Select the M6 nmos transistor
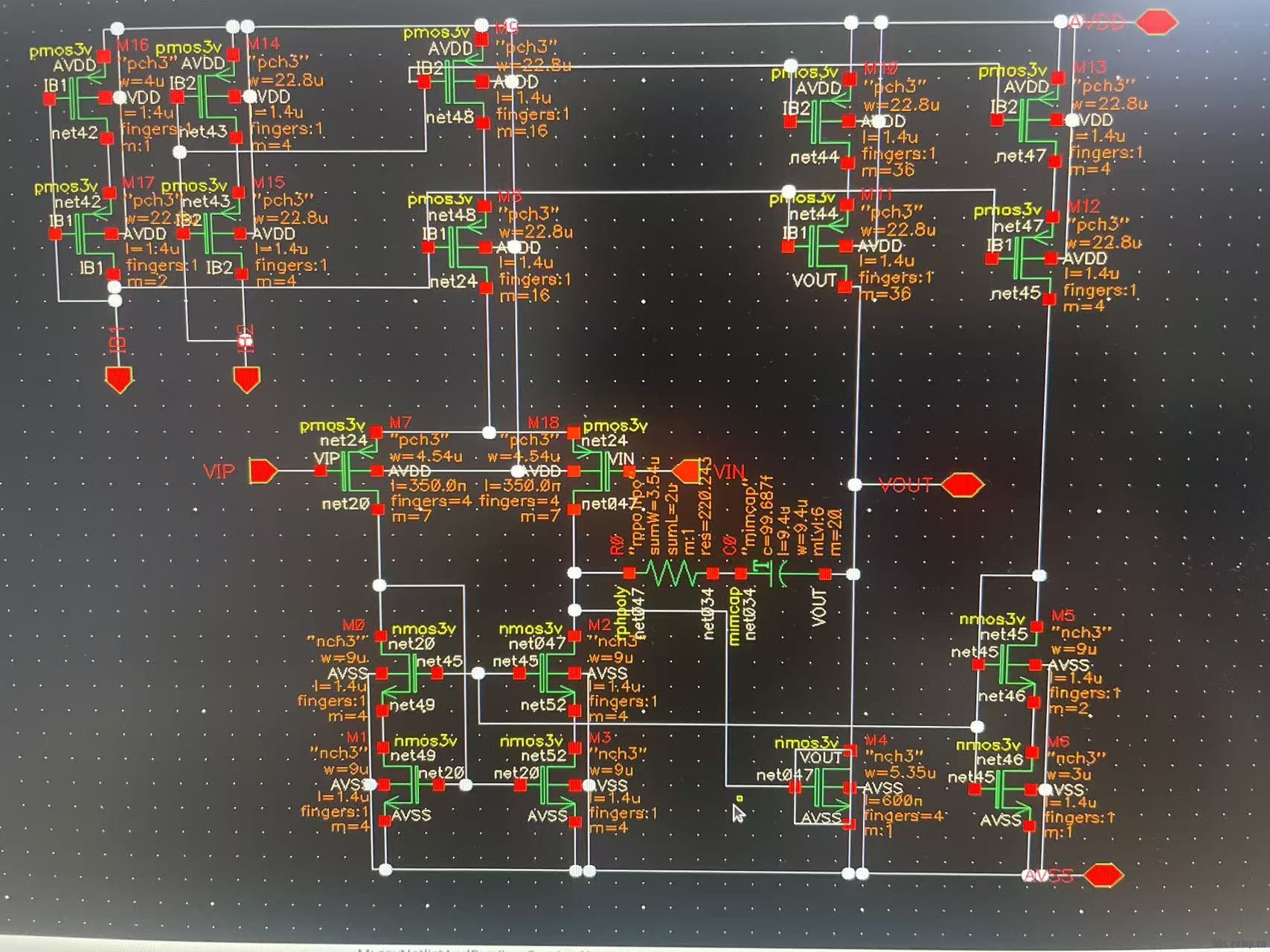This screenshot has height=952, width=1270. [1008, 790]
